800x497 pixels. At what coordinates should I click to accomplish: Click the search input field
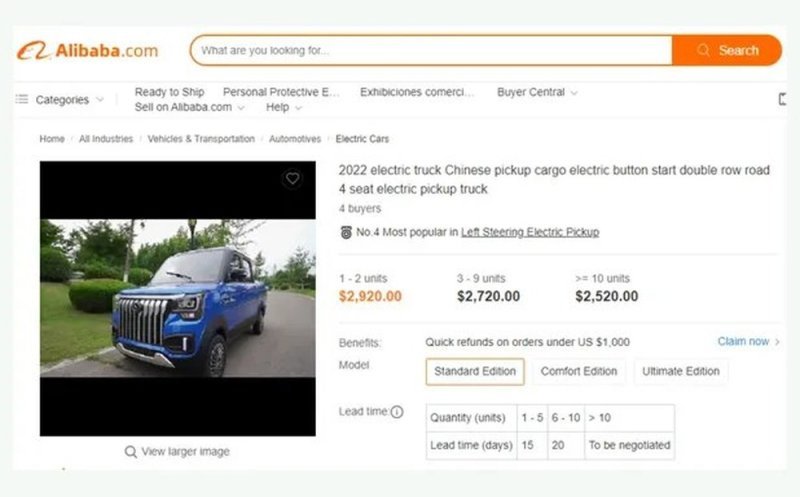(432, 50)
